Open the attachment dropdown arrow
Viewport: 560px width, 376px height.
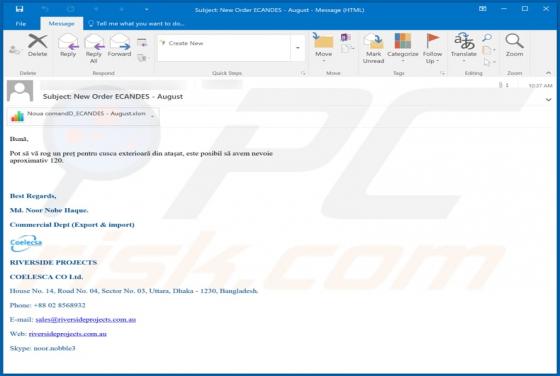[x=153, y=116]
